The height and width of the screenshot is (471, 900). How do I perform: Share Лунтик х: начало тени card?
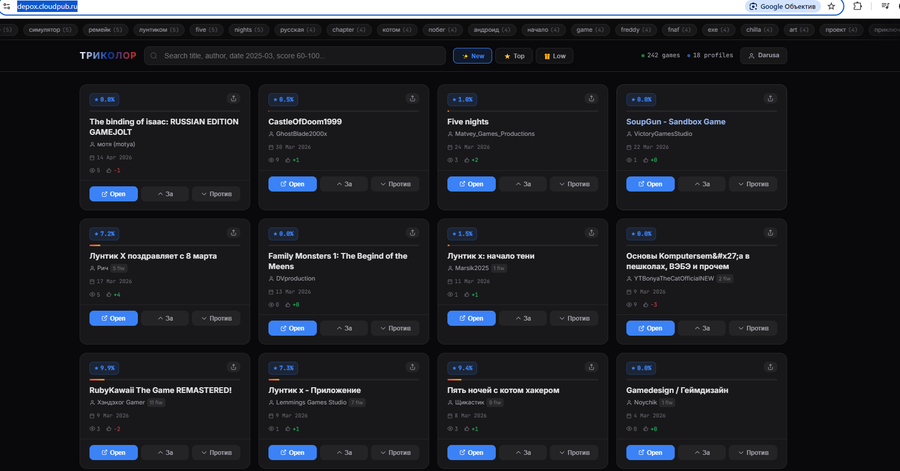[x=591, y=233]
